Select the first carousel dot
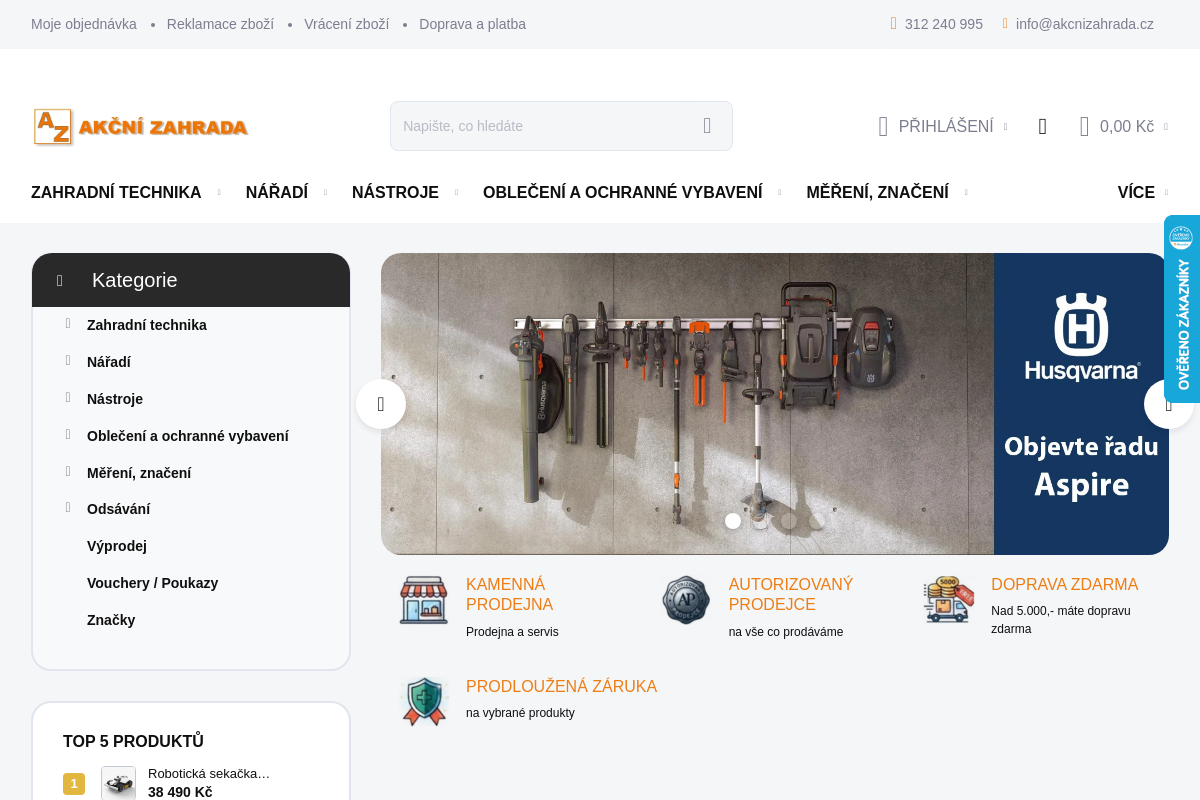1200x800 pixels. 733,521
